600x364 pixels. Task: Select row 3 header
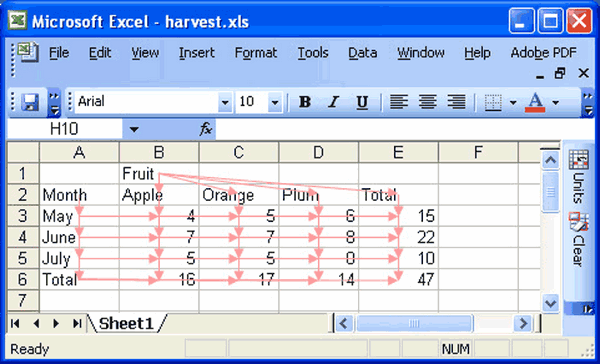(23, 216)
